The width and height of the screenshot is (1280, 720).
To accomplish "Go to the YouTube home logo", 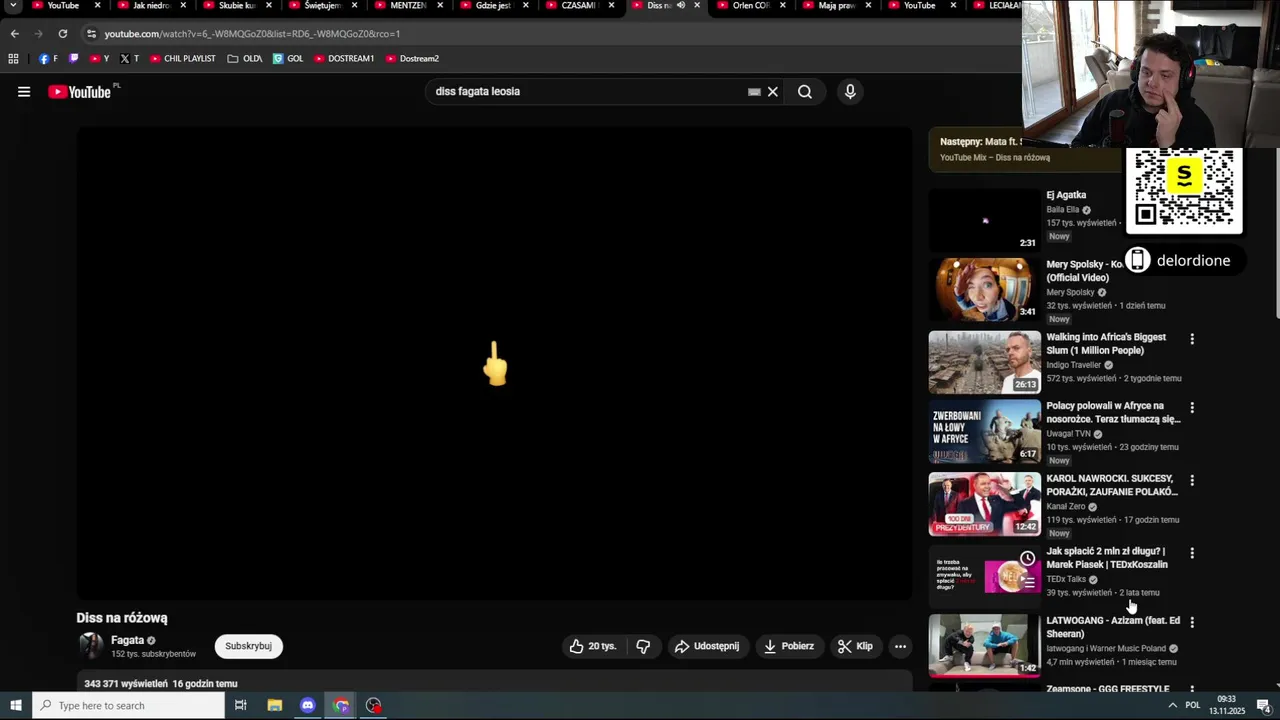I will (80, 92).
